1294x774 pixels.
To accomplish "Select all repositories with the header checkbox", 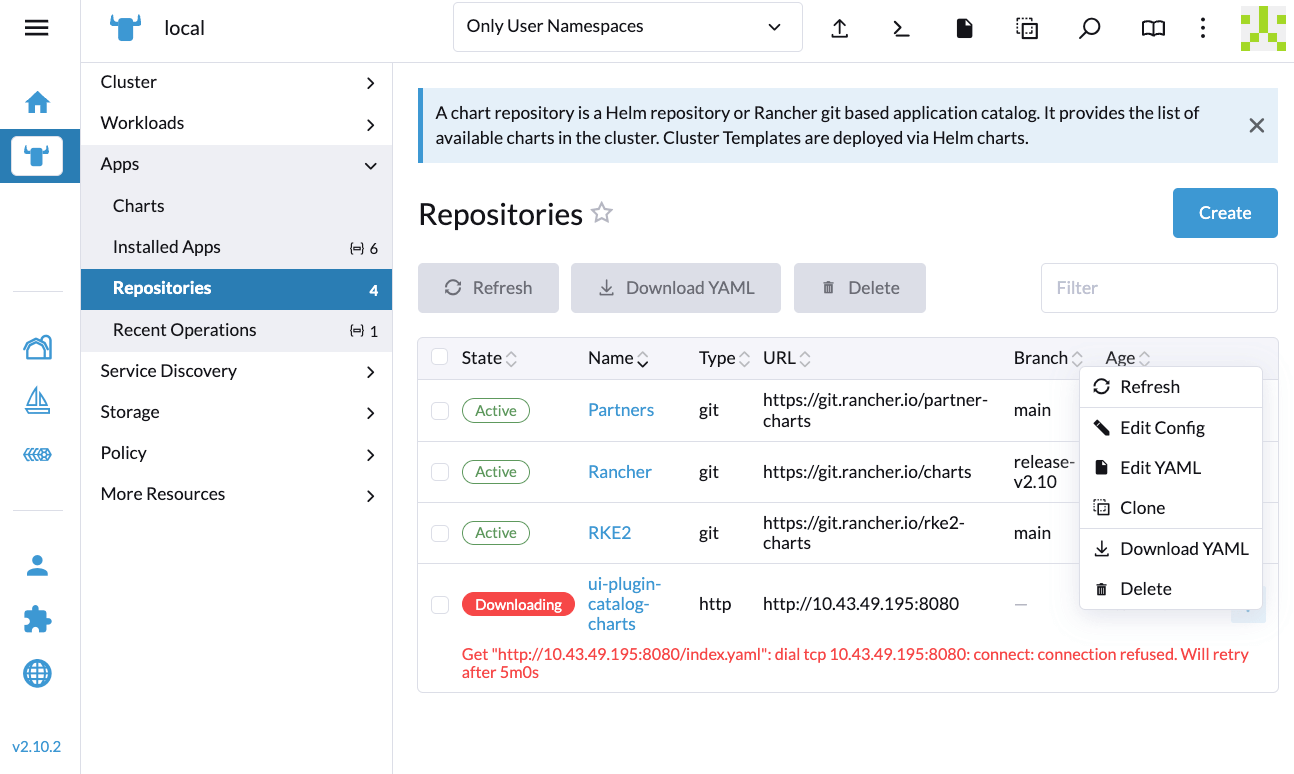I will 440,357.
